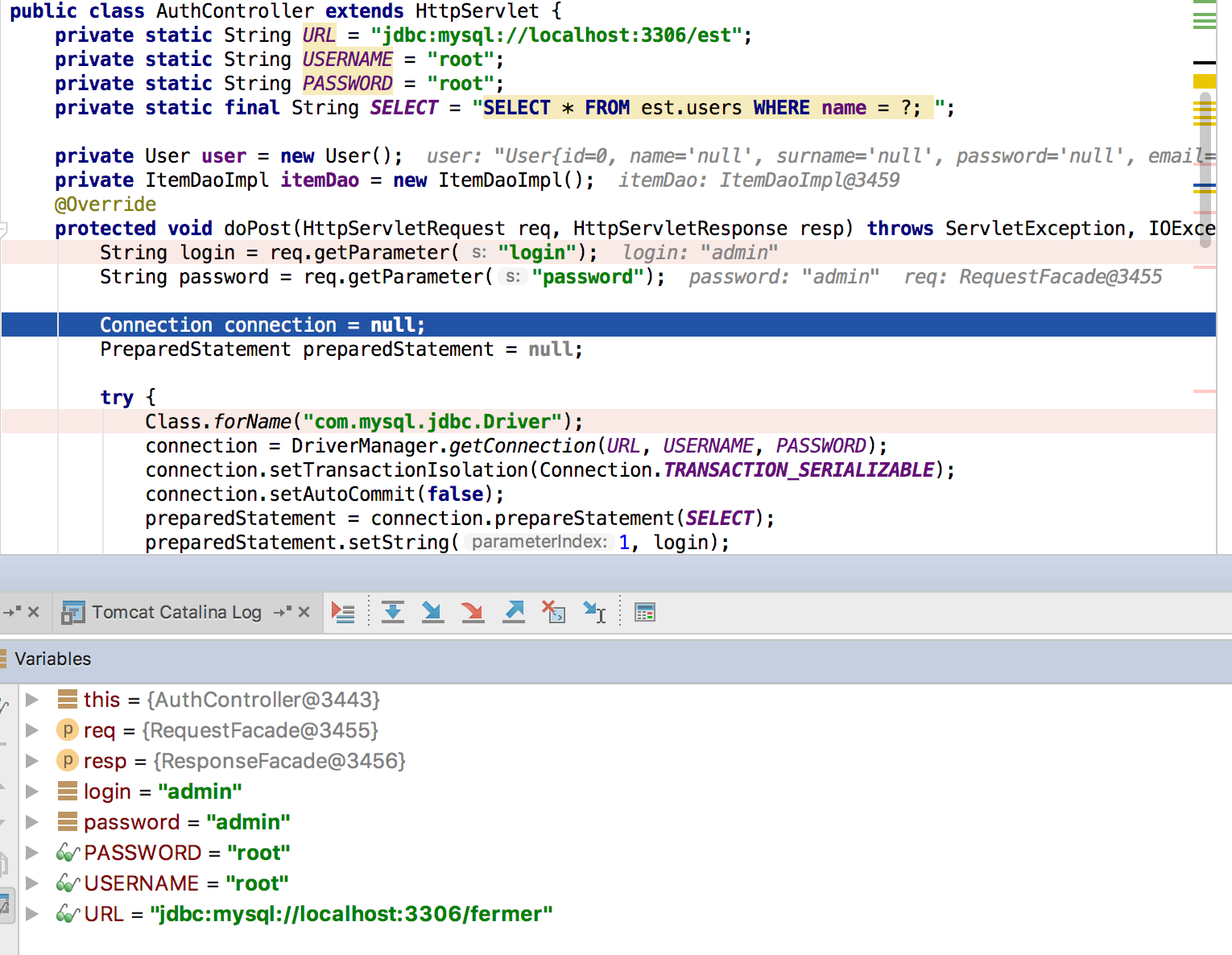Screen dimensions: 1232x955
Task: Expand the USERNAME static field node
Action: pos(32,883)
